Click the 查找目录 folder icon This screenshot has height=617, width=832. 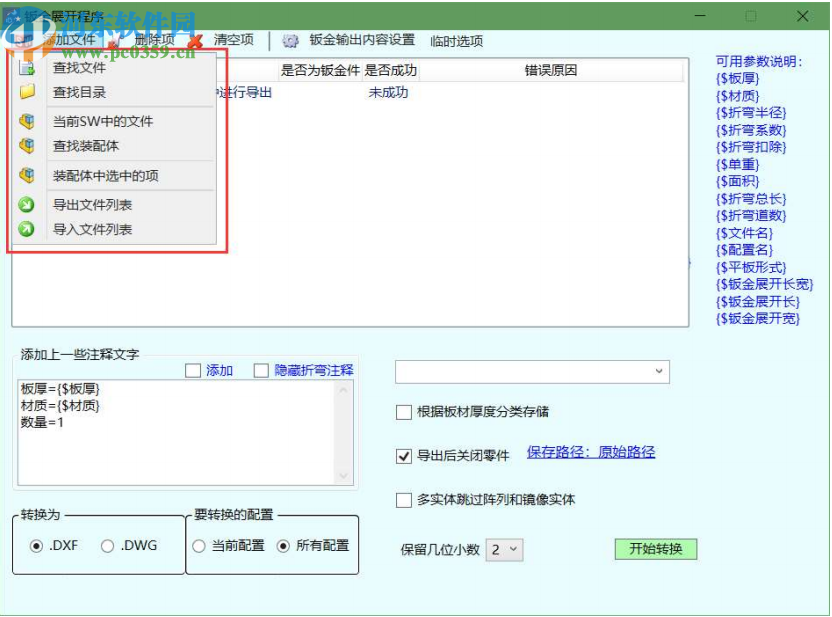click(27, 92)
